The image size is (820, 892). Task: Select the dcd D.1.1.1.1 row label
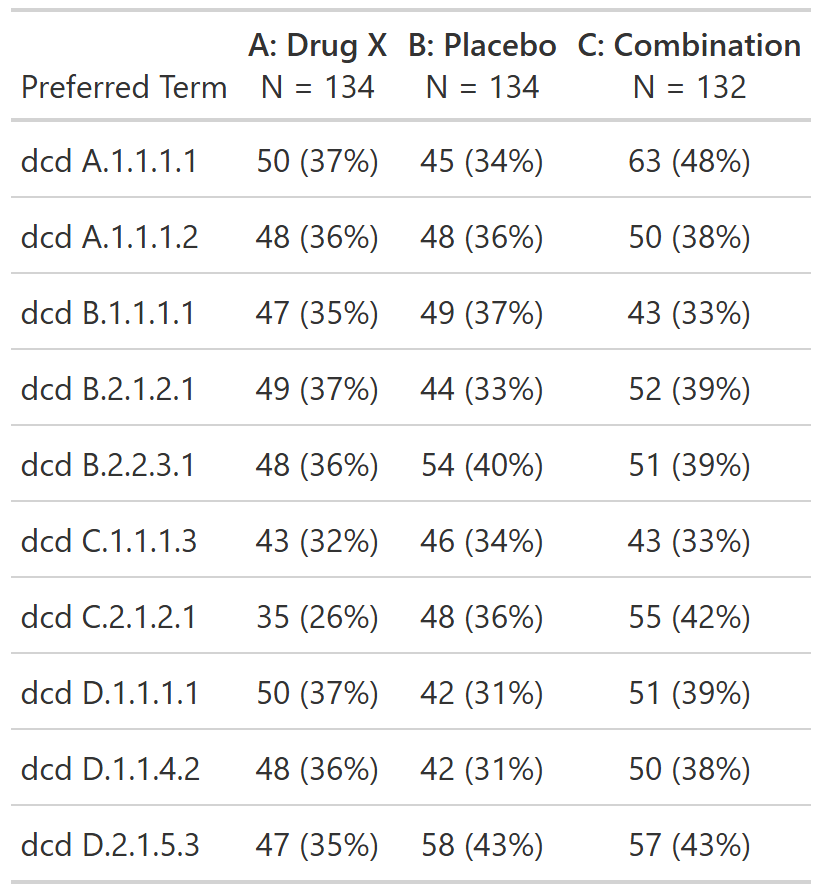point(110,693)
